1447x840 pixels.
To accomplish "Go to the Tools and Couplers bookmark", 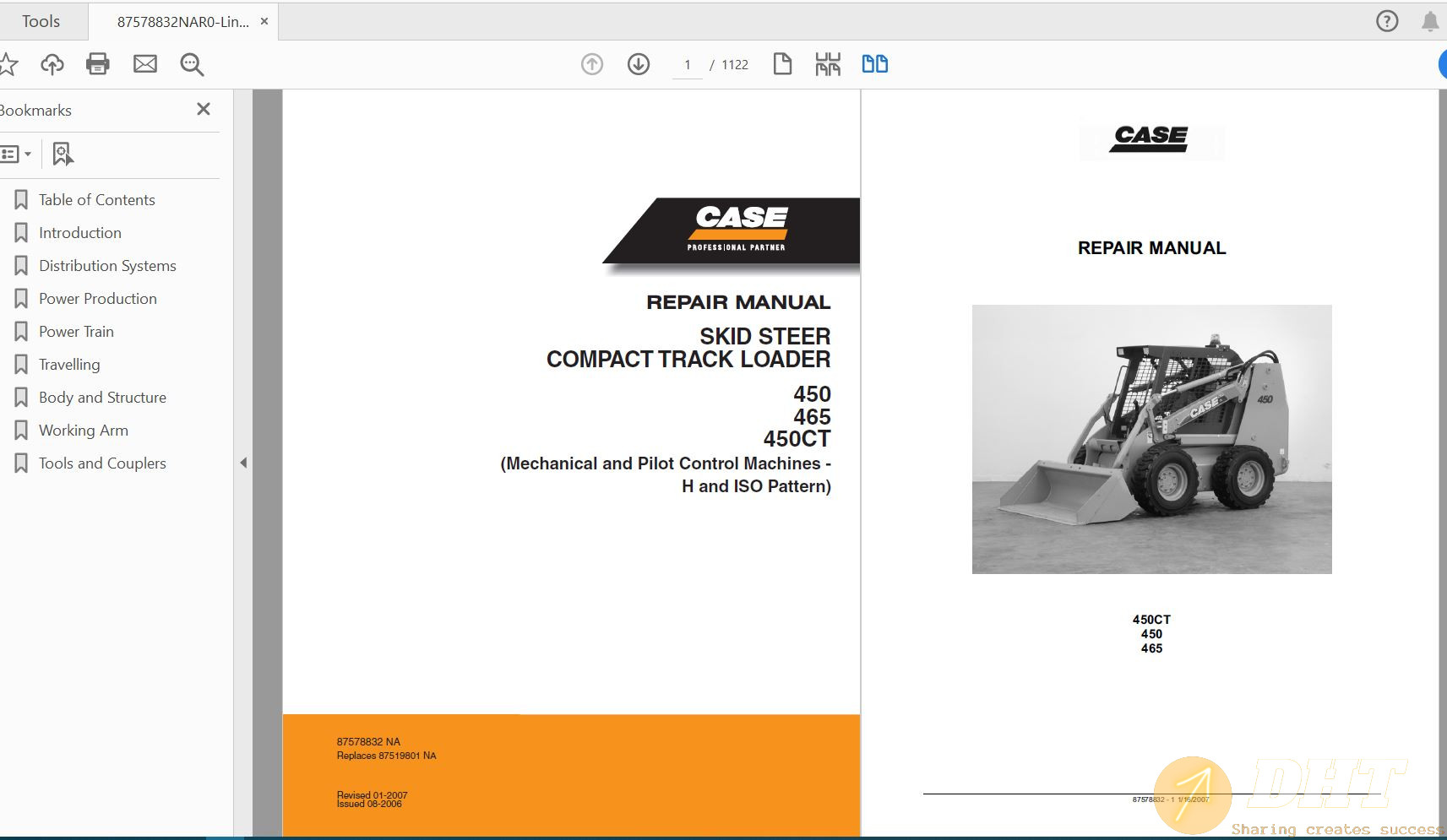I will click(x=101, y=463).
